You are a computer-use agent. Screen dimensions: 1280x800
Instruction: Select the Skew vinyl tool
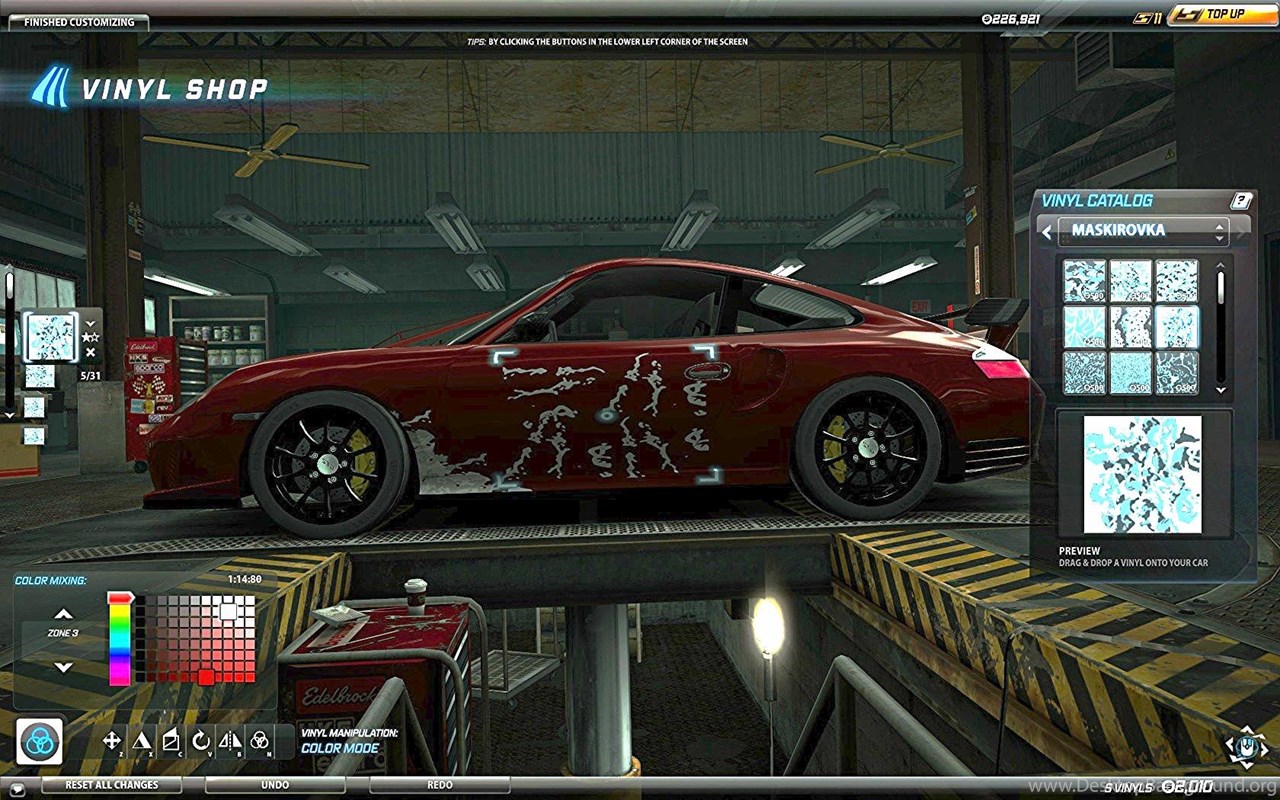click(171, 741)
